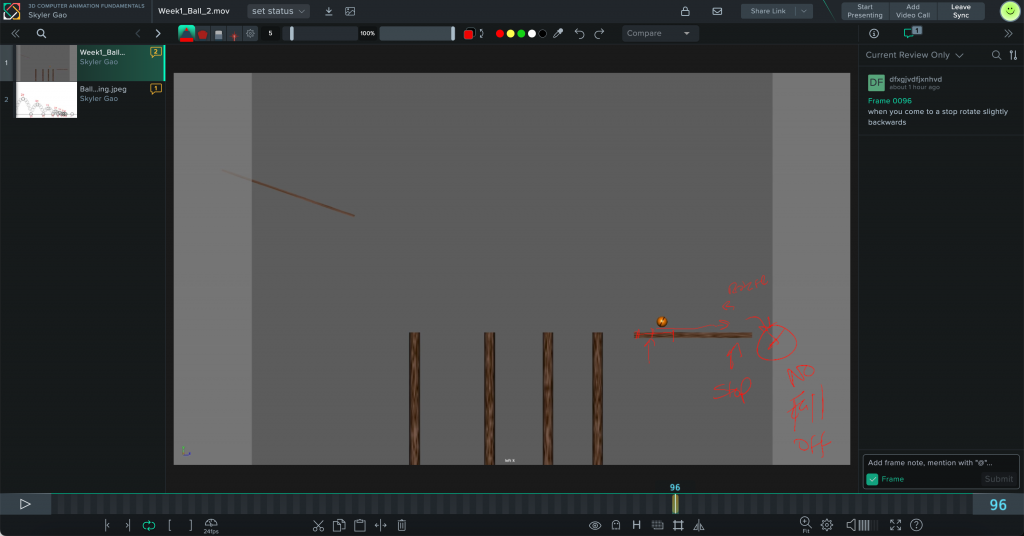Click the scissors cut icon

(318, 525)
